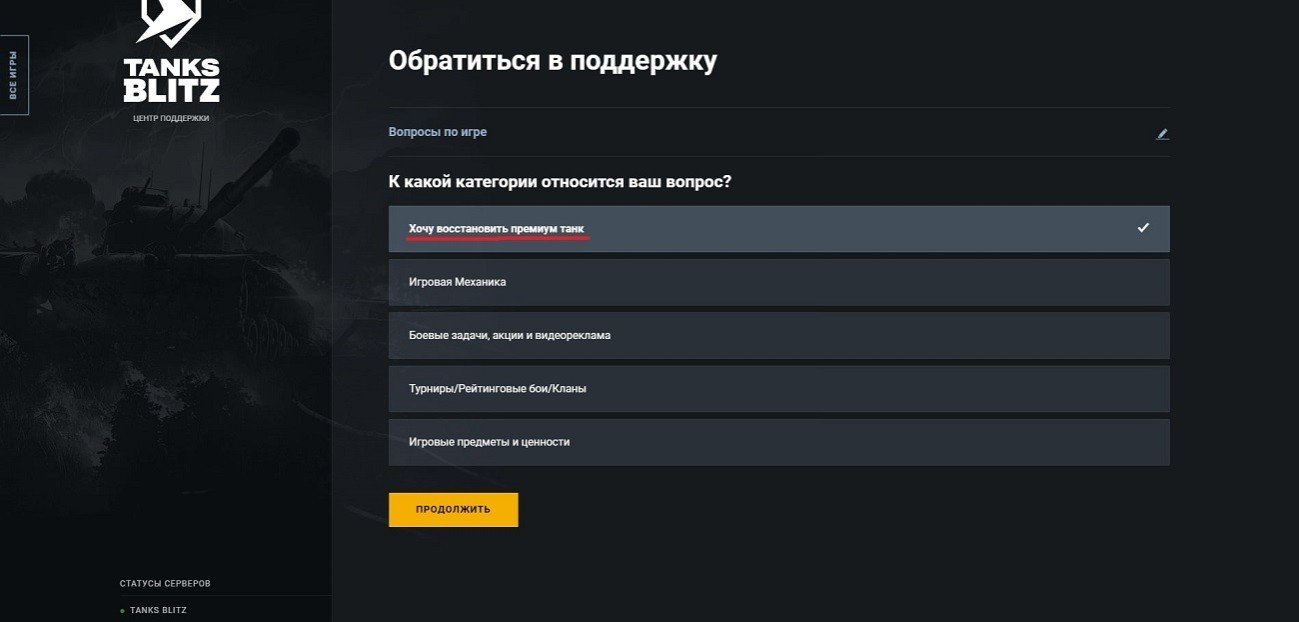This screenshot has width=1299, height=622.
Task: Click the yellow ПРОДОЛЖИТЬ button
Action: pos(453,509)
